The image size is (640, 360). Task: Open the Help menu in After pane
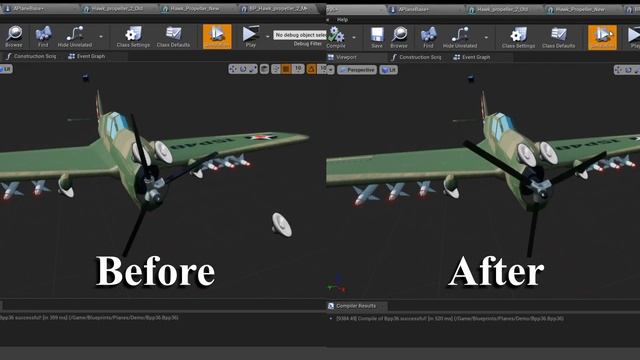[342, 20]
